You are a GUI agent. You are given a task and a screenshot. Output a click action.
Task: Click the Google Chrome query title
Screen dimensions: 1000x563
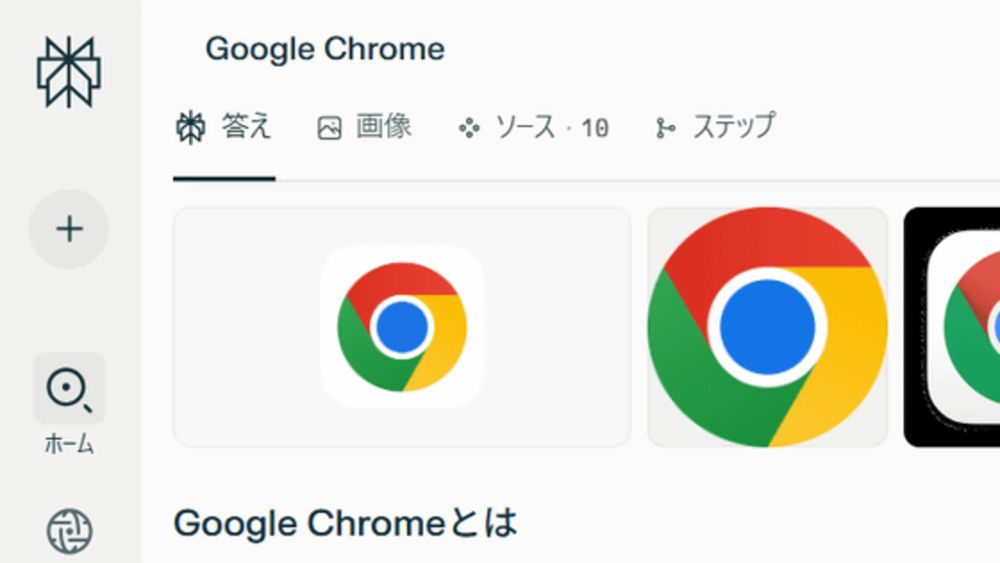pos(325,49)
